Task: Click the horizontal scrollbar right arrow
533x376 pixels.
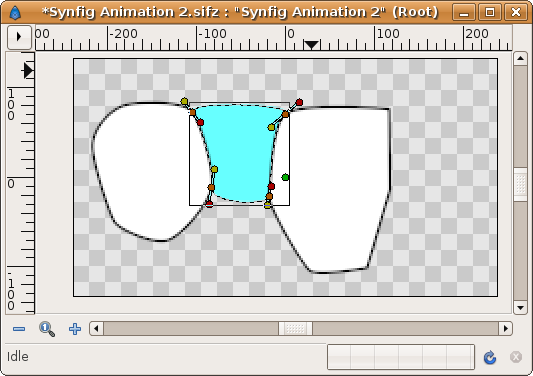Action: 505,329
